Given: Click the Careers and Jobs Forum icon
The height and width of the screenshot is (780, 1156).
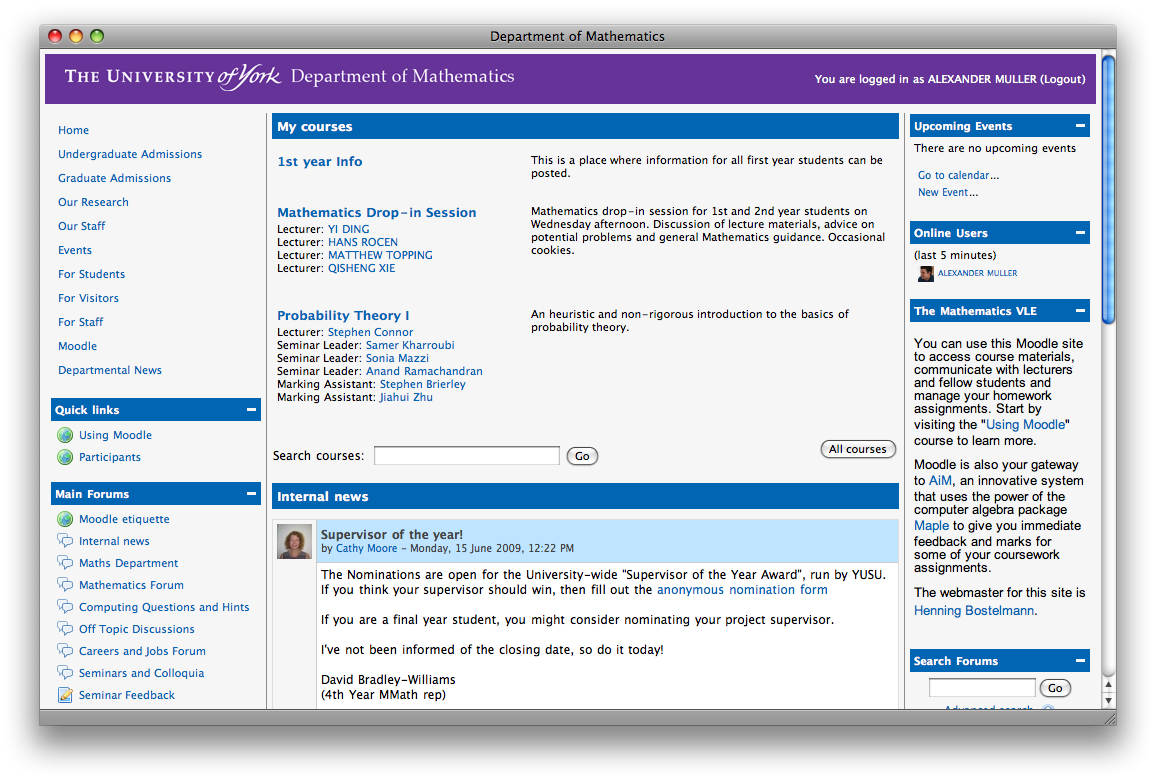Looking at the screenshot, I should (x=65, y=651).
